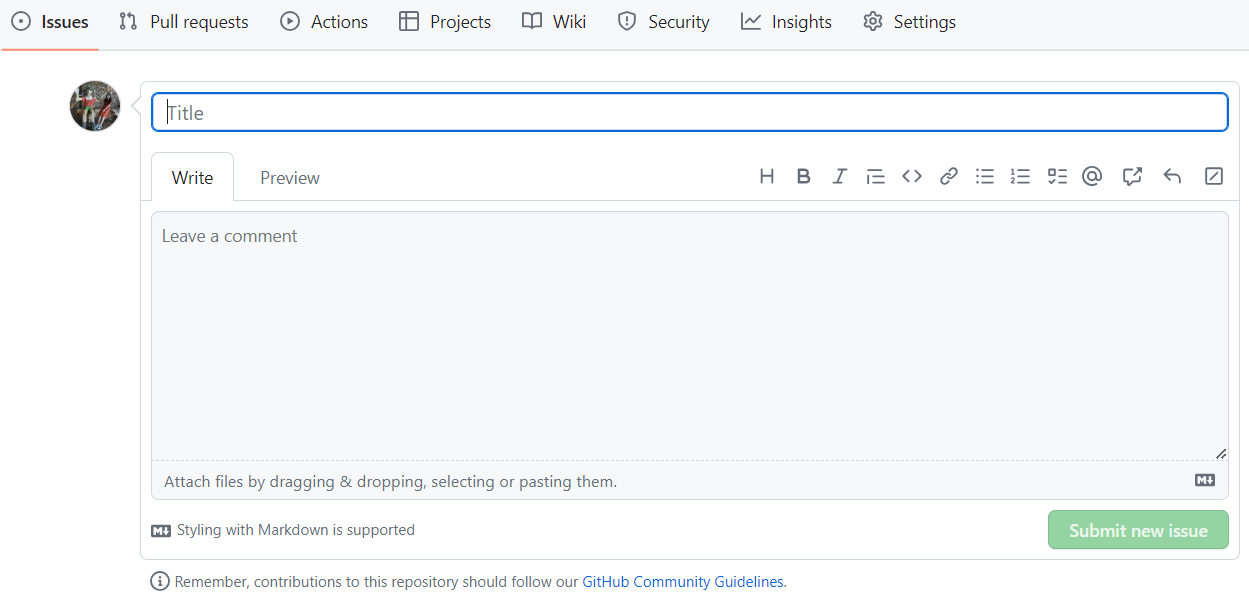Go to the Actions tab

pos(324,22)
